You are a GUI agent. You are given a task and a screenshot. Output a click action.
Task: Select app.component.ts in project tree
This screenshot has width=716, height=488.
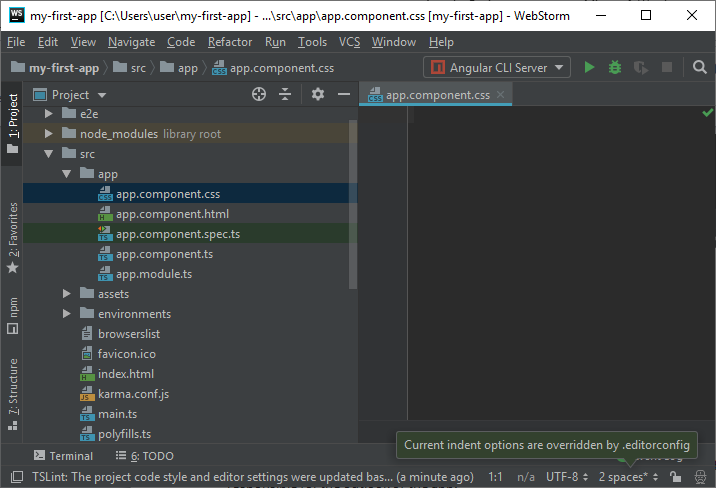[x=190, y=254]
